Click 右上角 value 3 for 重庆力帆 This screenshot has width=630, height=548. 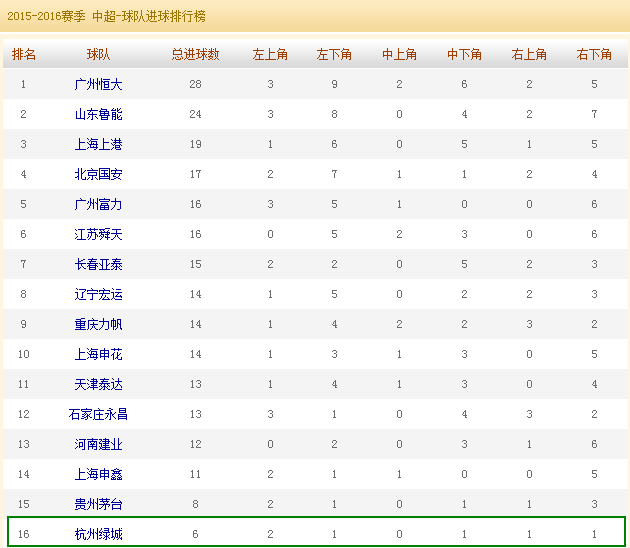point(529,324)
